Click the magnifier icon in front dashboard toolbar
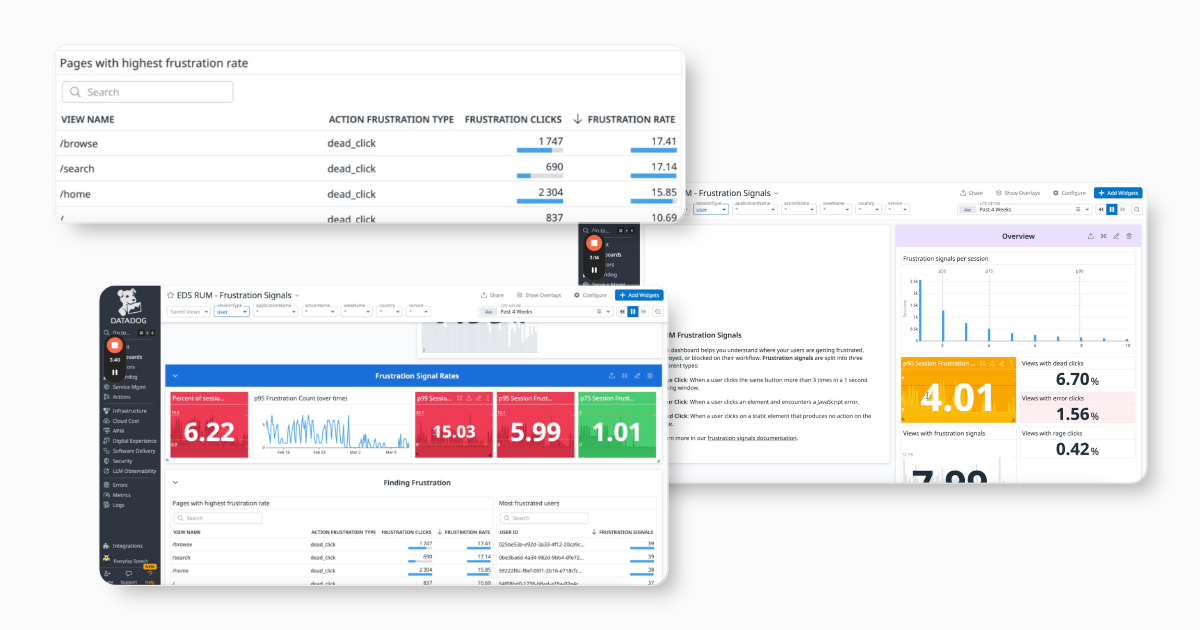Image resolution: width=1200 pixels, height=630 pixels. [x=658, y=312]
